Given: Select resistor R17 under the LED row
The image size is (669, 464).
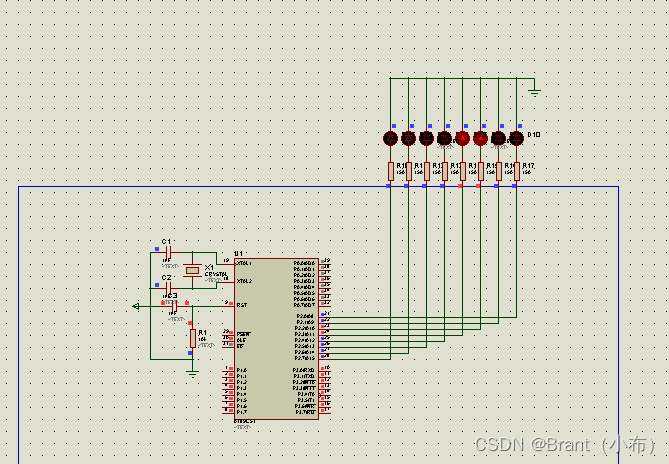Looking at the screenshot, I should [517, 171].
